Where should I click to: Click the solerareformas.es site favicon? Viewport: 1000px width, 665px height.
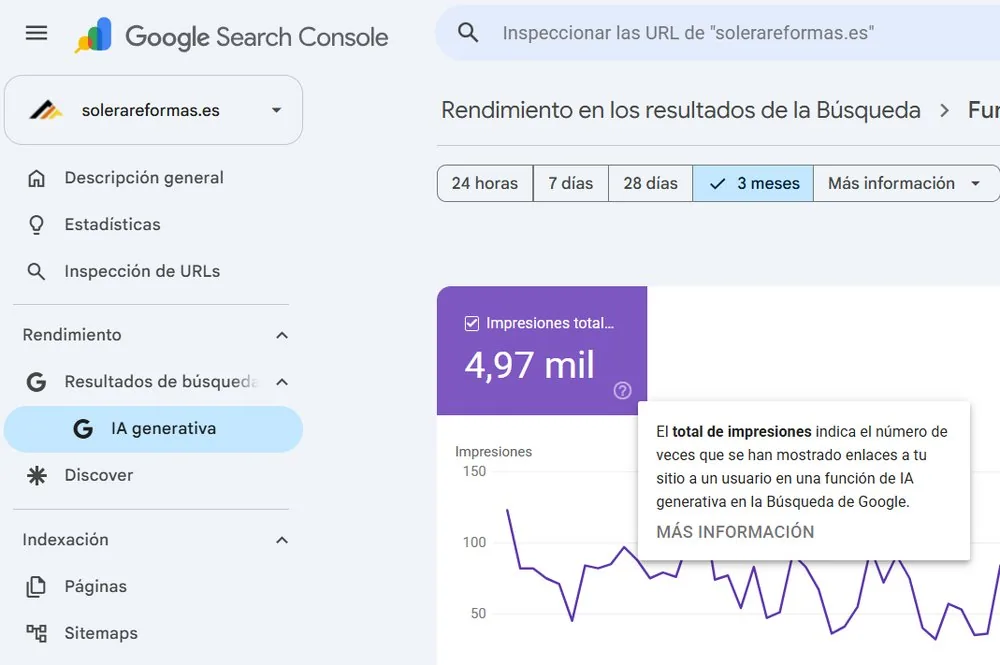[46, 110]
